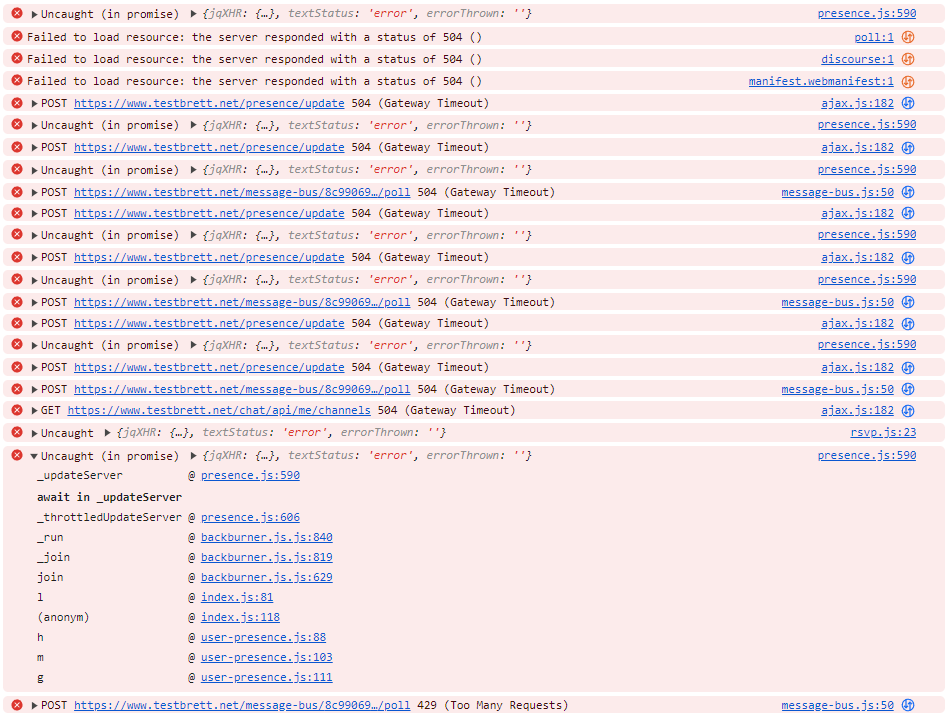Collapse the expanded Uncaught (in promise) stack trace
The height and width of the screenshot is (718, 947).
[34, 456]
